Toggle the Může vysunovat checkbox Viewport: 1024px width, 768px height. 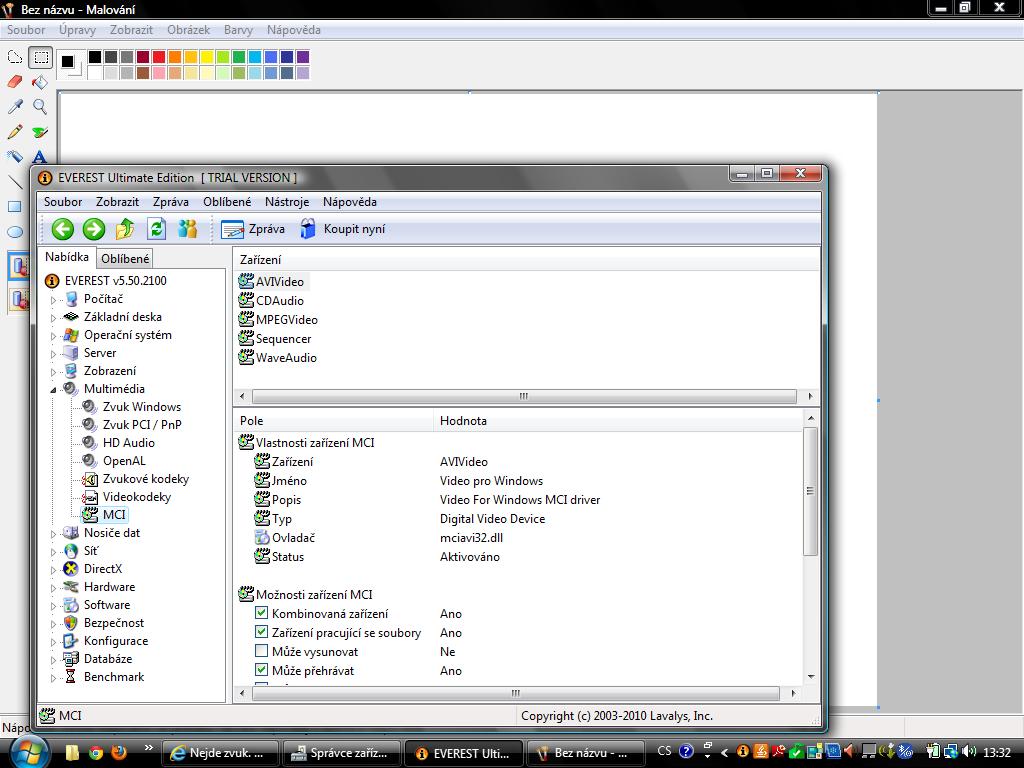pyautogui.click(x=261, y=651)
